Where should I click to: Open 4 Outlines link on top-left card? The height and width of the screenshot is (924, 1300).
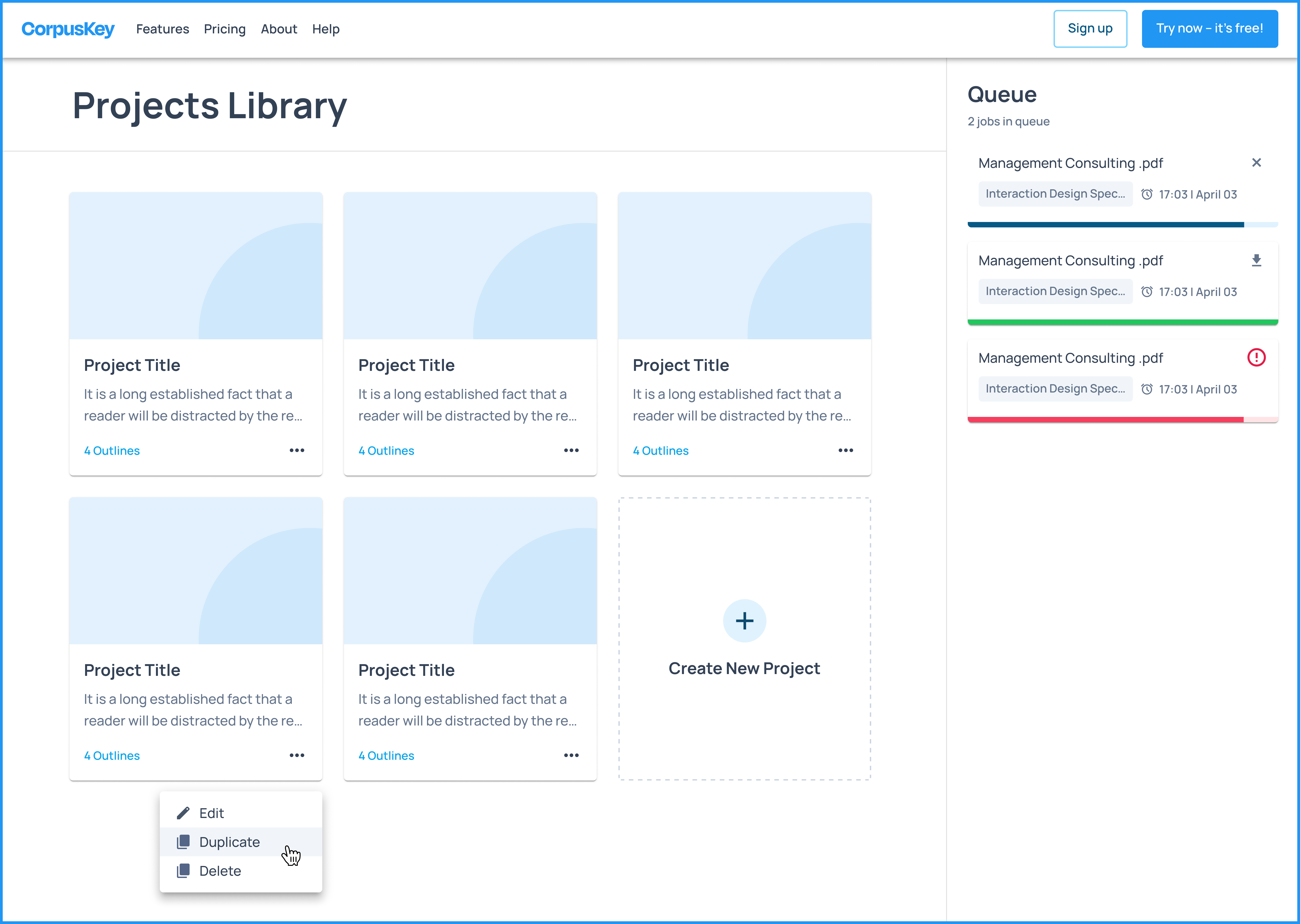(111, 451)
